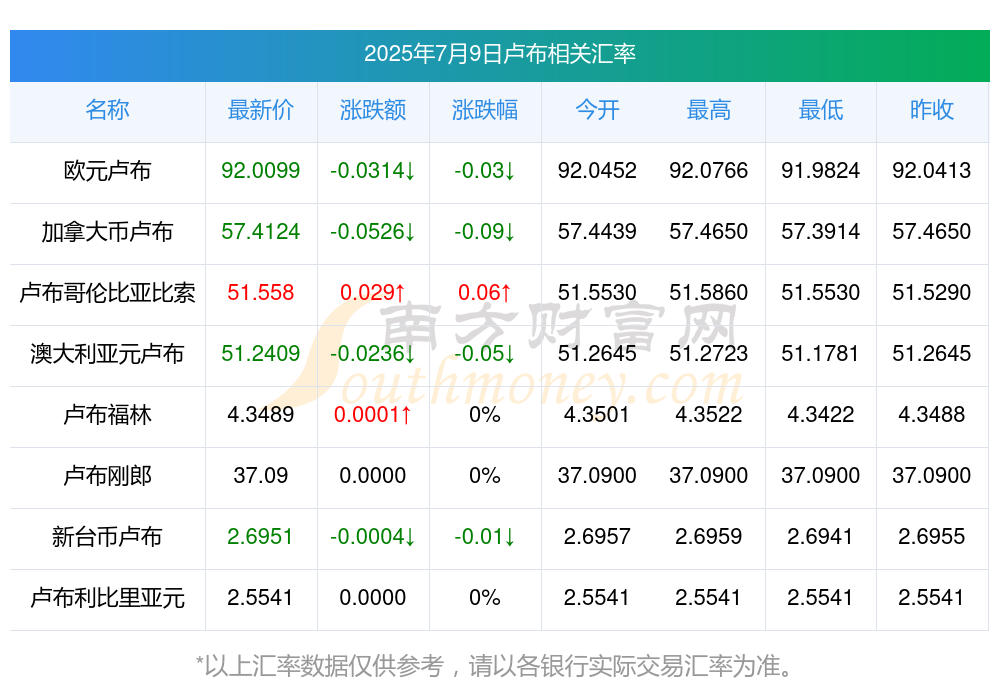Click the 0% cell in 卢布刚郎 row

pos(485,475)
